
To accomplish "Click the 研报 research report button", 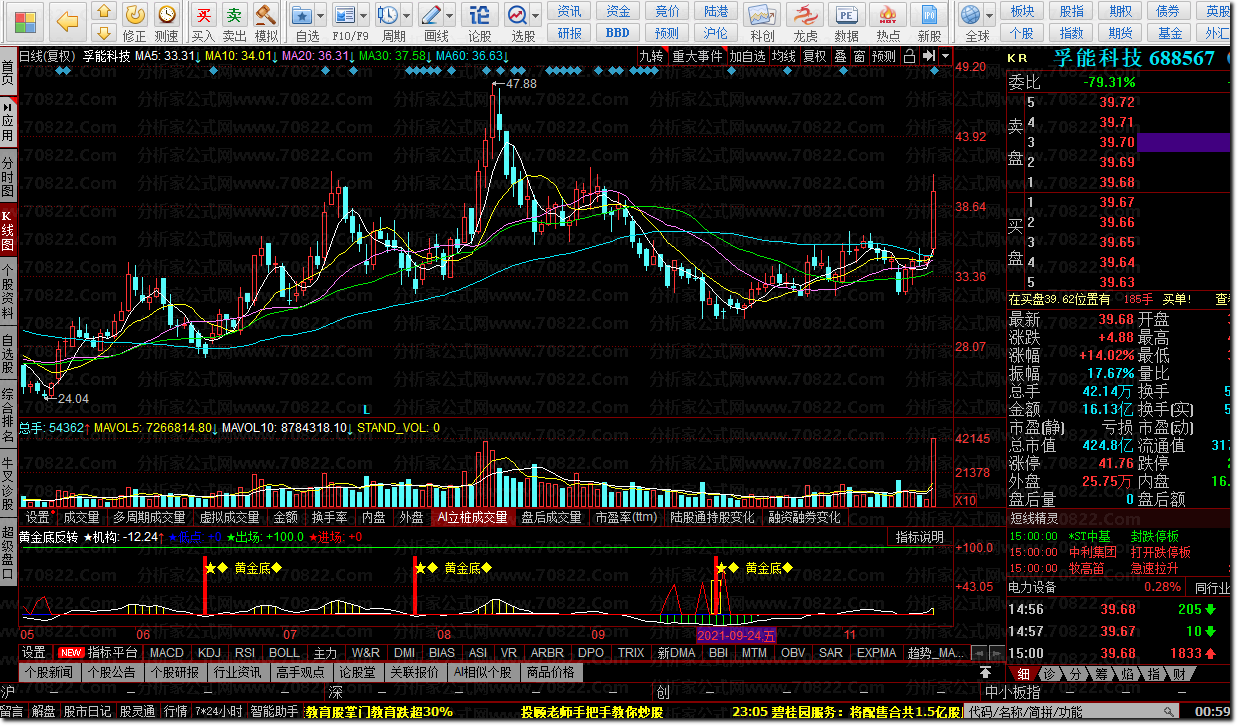I will 569,33.
